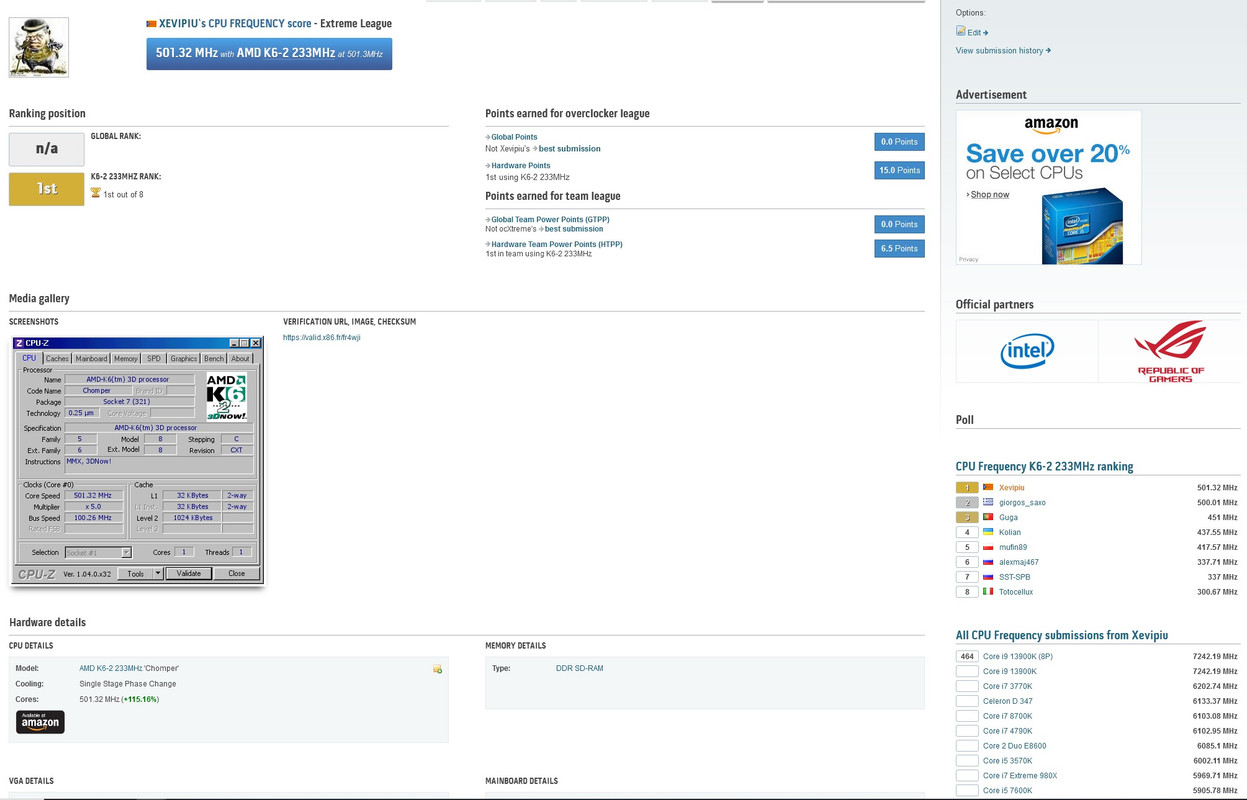Click the gold 1st rank box

46,189
